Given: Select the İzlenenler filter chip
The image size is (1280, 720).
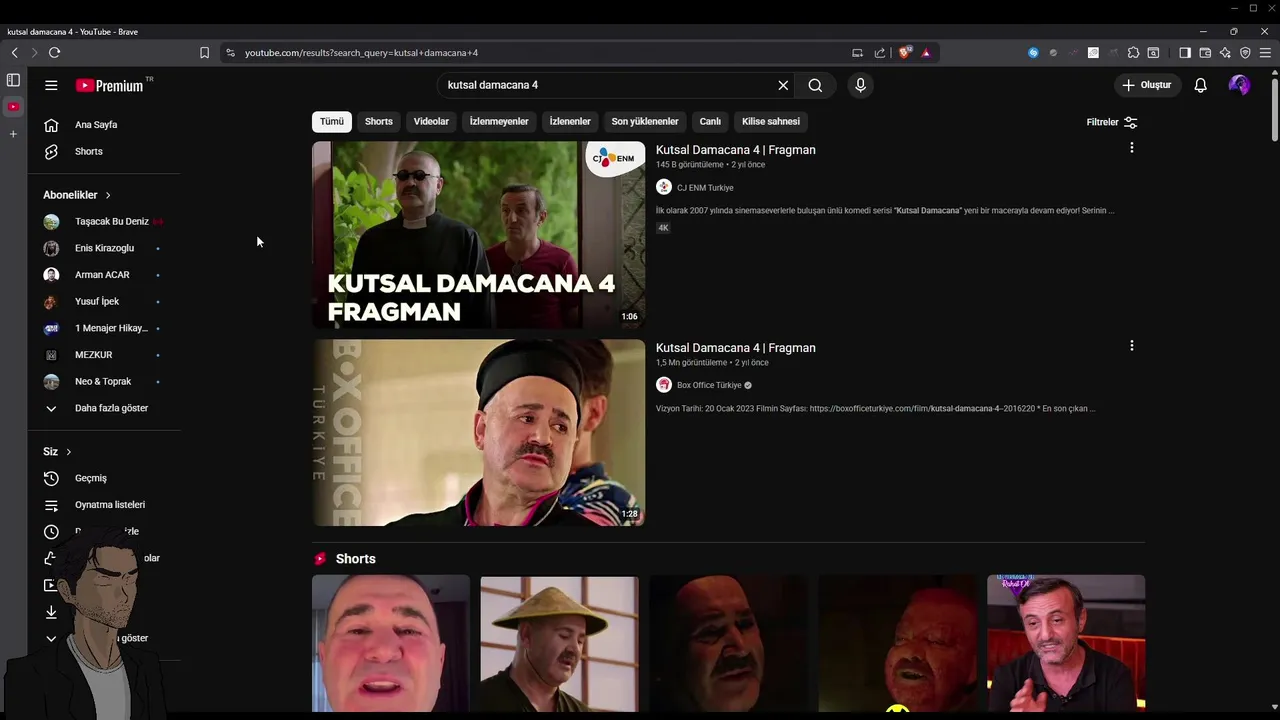Looking at the screenshot, I should point(570,122).
